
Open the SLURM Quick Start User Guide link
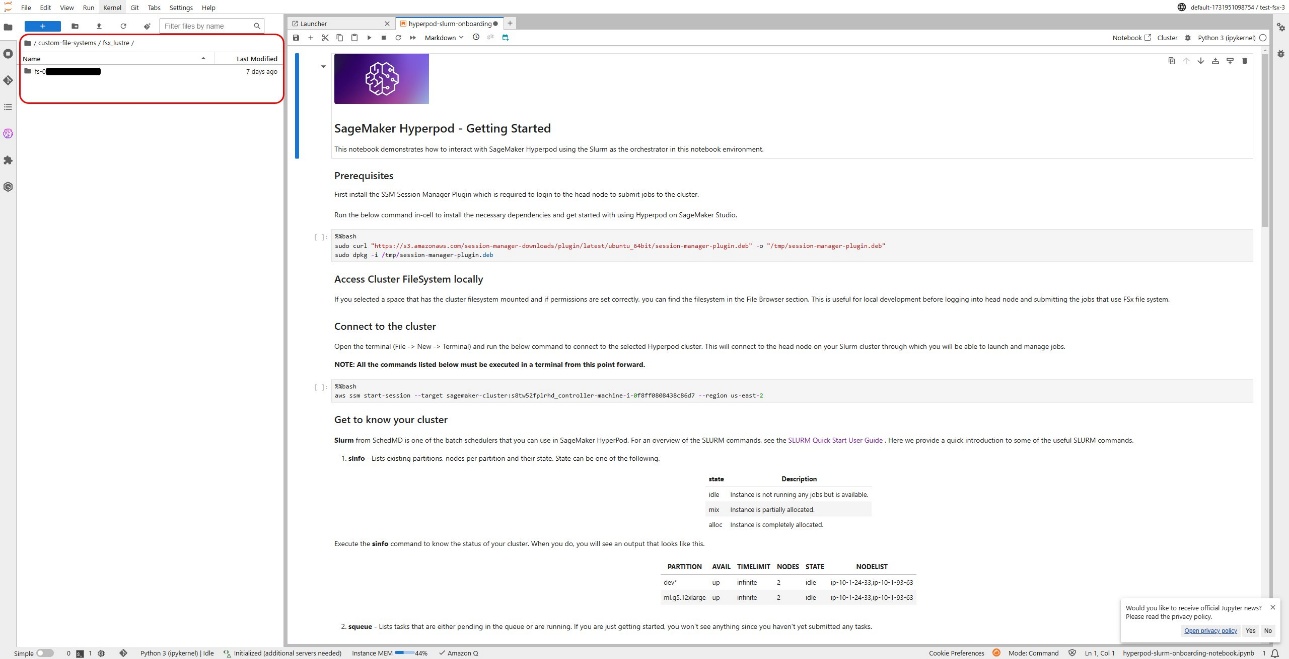coord(836,440)
